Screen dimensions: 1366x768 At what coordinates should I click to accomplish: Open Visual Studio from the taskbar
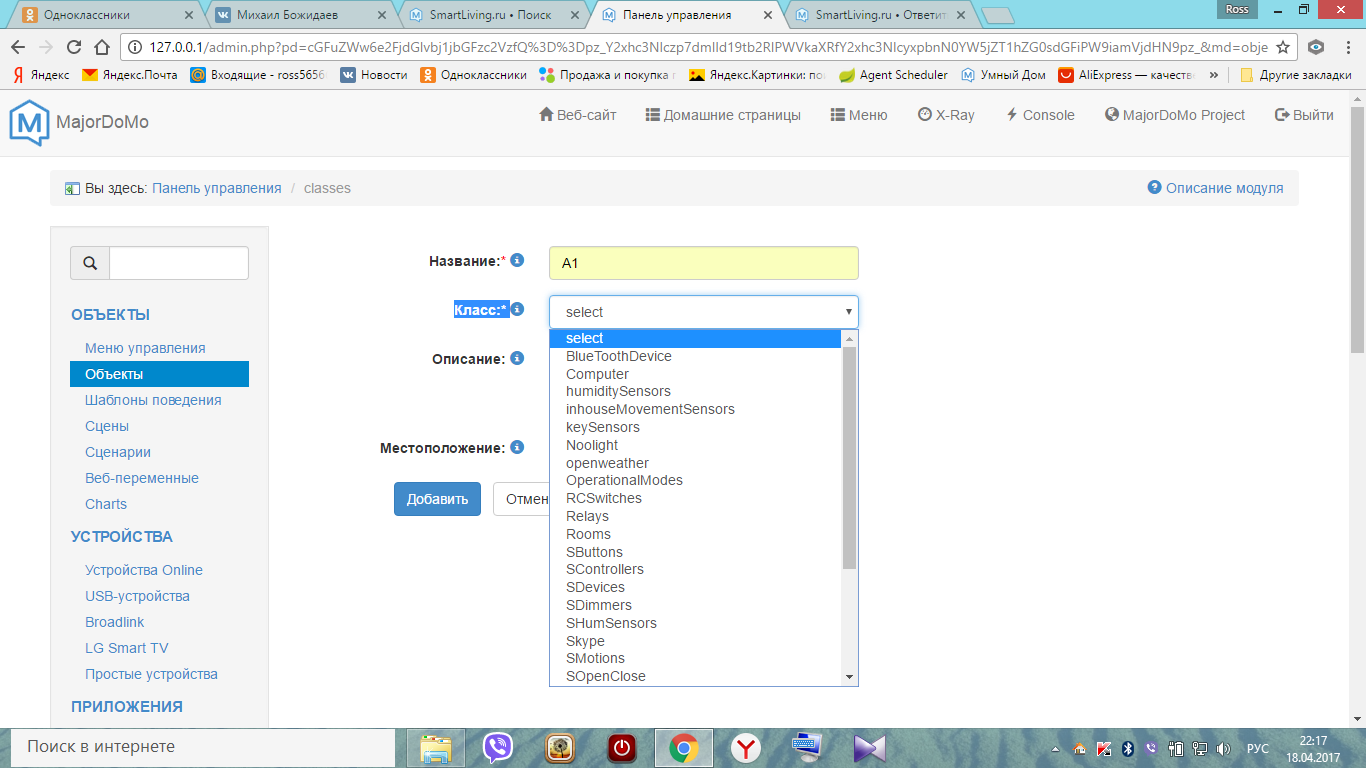coord(869,748)
